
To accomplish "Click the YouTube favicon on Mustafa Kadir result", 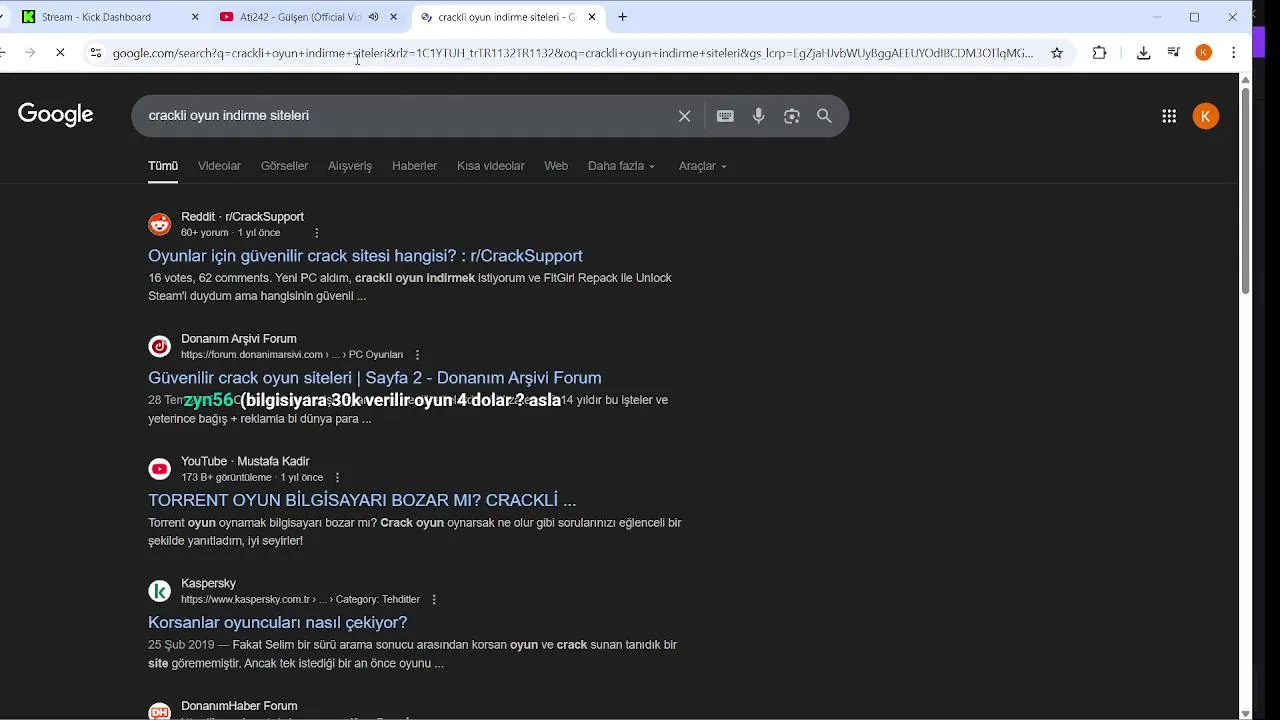I will pyautogui.click(x=160, y=469).
